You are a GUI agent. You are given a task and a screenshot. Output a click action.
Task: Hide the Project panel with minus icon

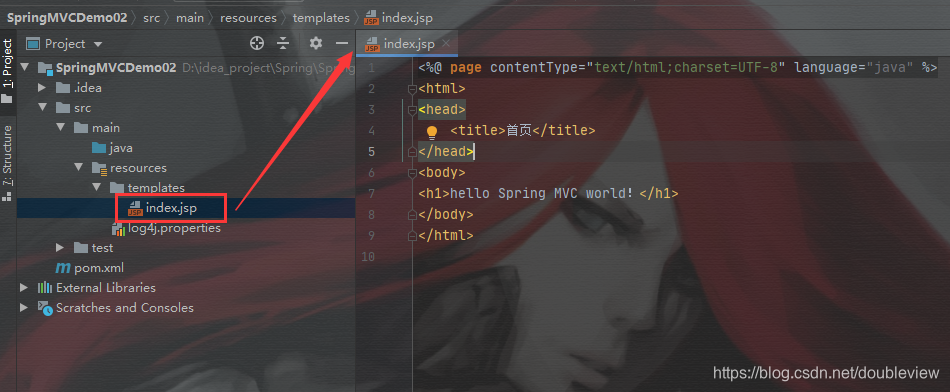(x=342, y=43)
